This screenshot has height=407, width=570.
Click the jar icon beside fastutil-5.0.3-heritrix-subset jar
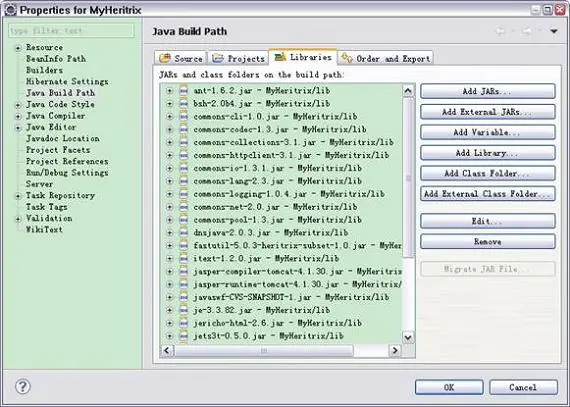click(x=184, y=245)
